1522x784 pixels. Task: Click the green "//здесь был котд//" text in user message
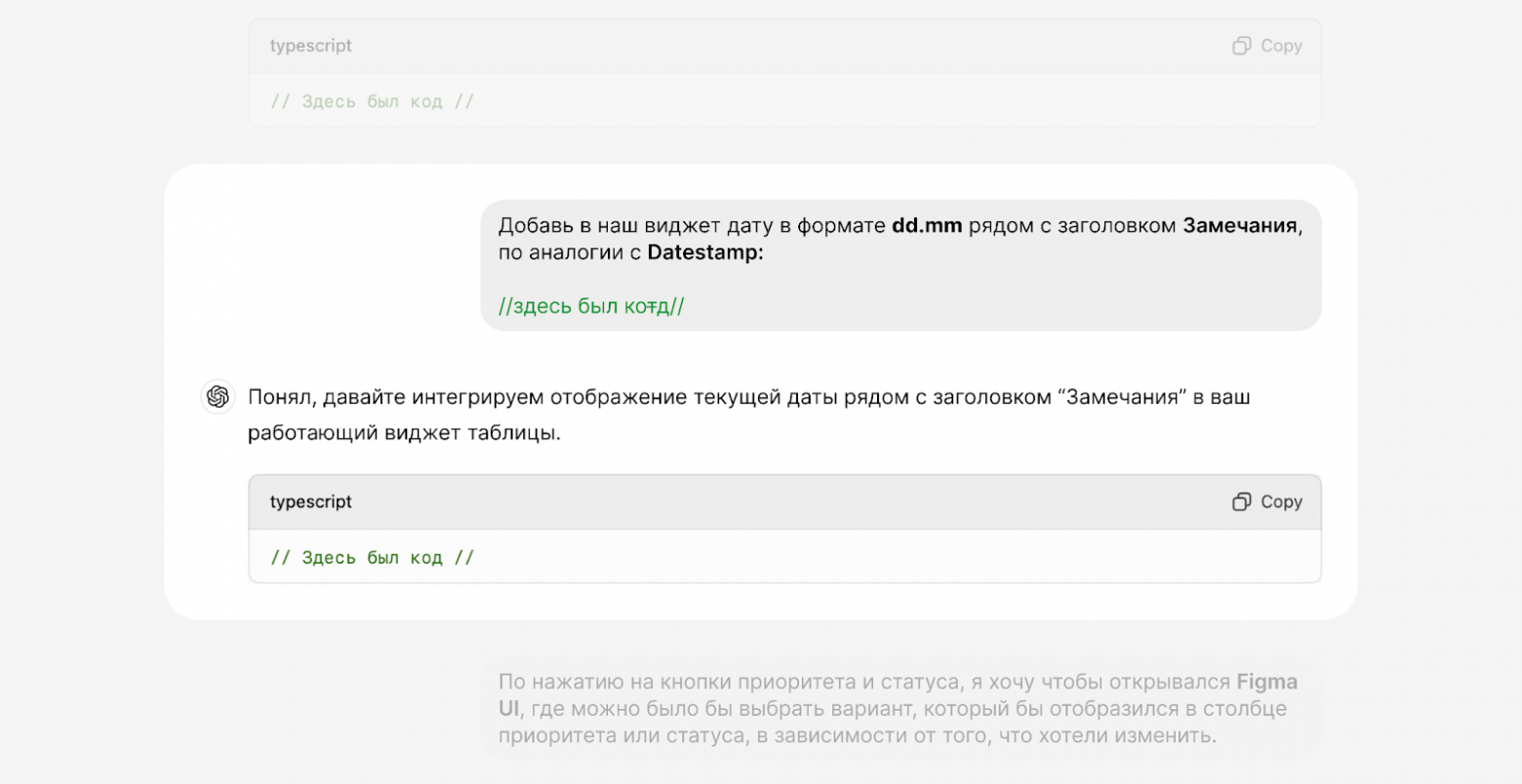click(591, 306)
